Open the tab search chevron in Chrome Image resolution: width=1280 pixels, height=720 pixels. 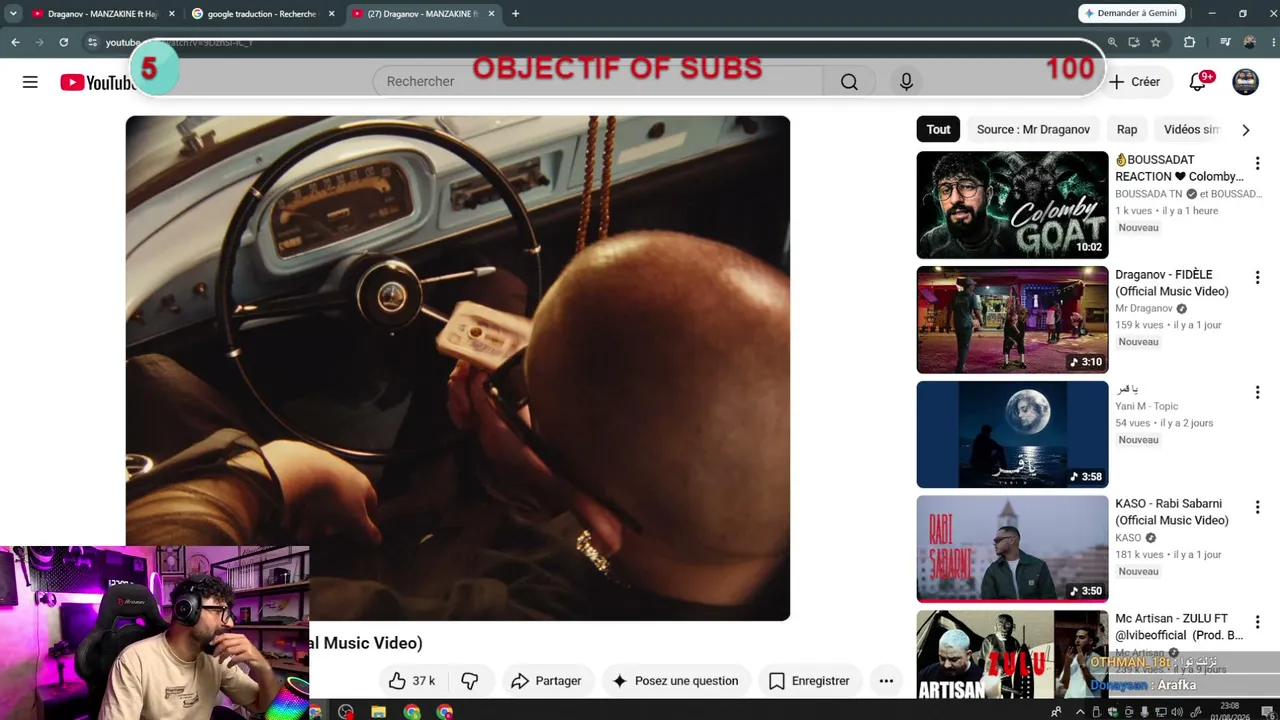pyautogui.click(x=13, y=14)
